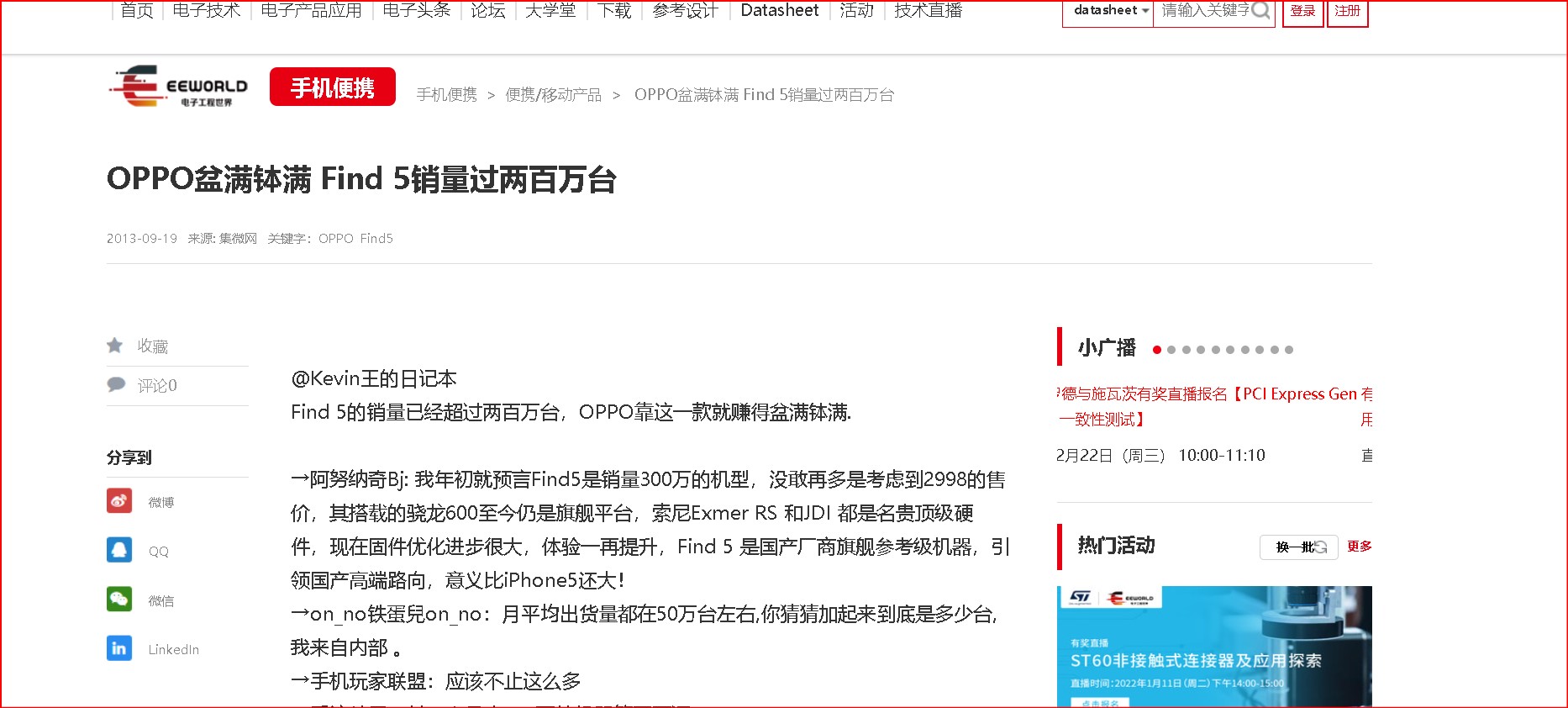Open the 论坛 menu item
1568x708 pixels.
488,11
